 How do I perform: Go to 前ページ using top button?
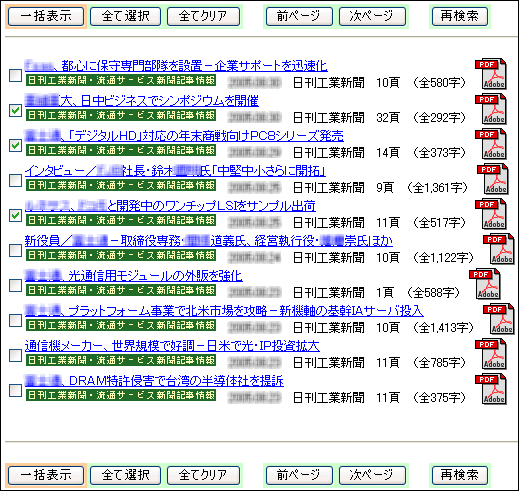click(299, 16)
